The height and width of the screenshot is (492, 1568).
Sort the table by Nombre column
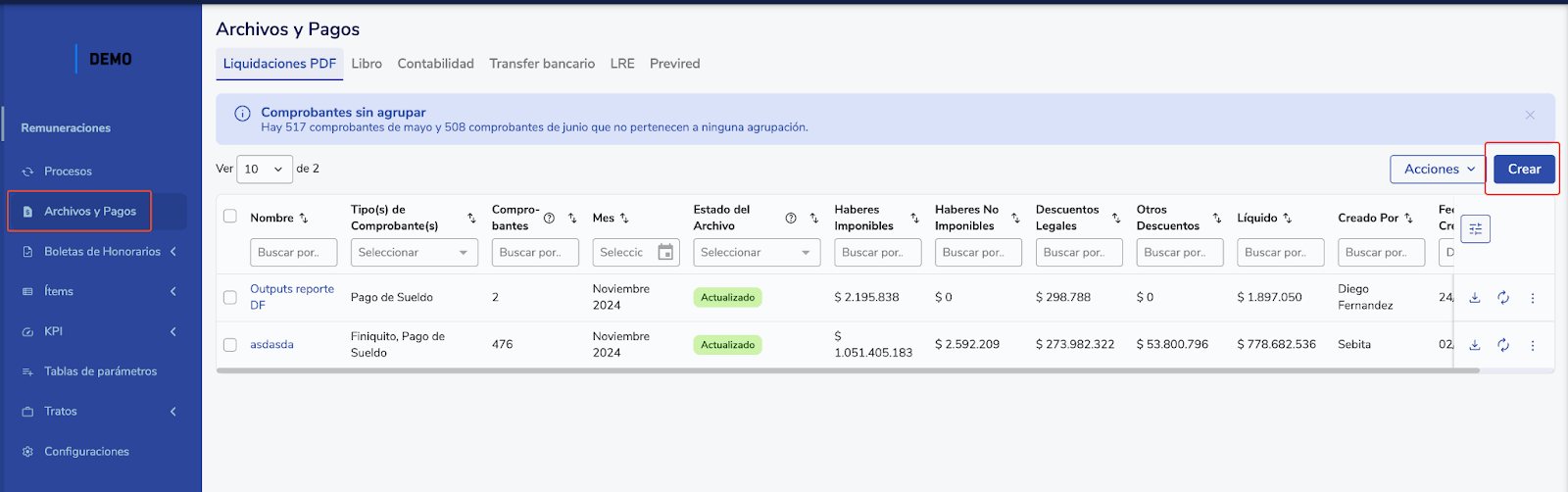click(304, 219)
